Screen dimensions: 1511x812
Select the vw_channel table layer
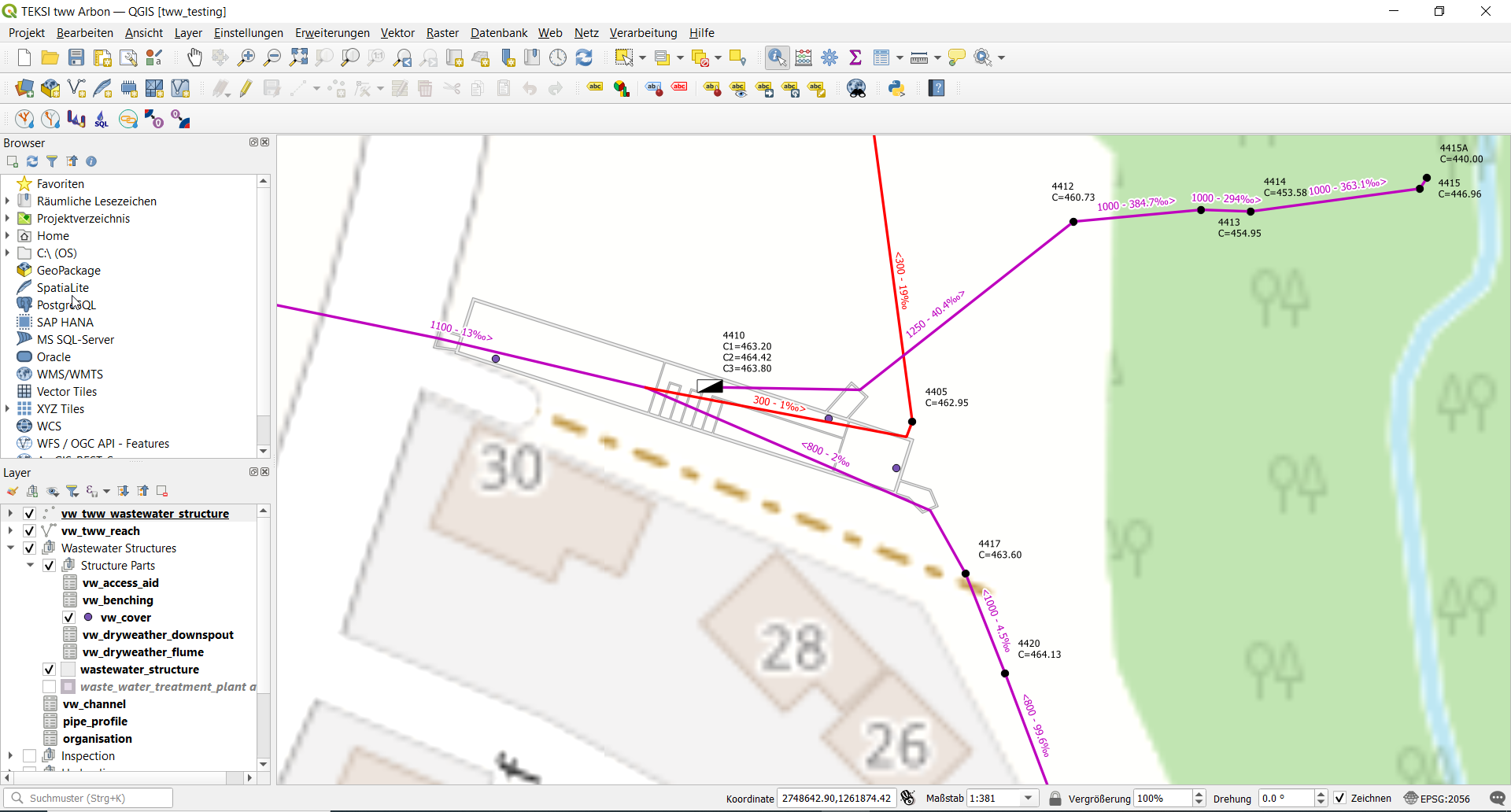pos(94,704)
